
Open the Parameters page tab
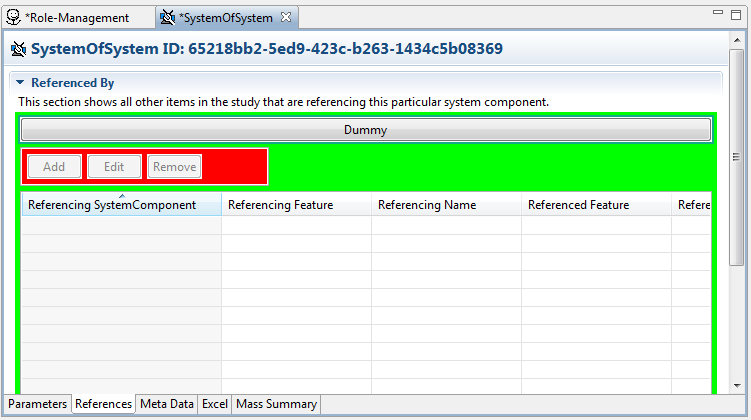[x=37, y=404]
